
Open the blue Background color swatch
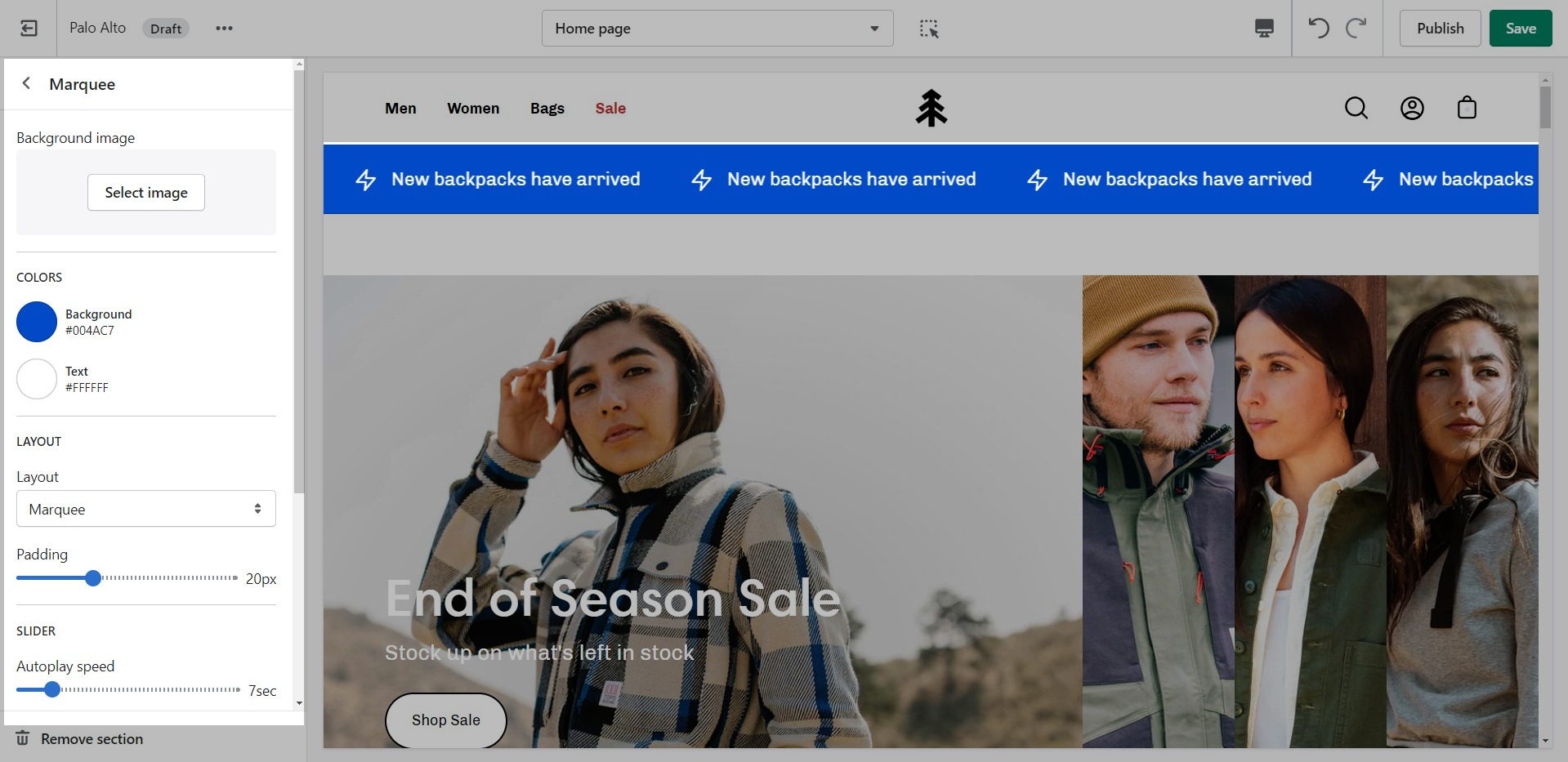pyautogui.click(x=37, y=322)
